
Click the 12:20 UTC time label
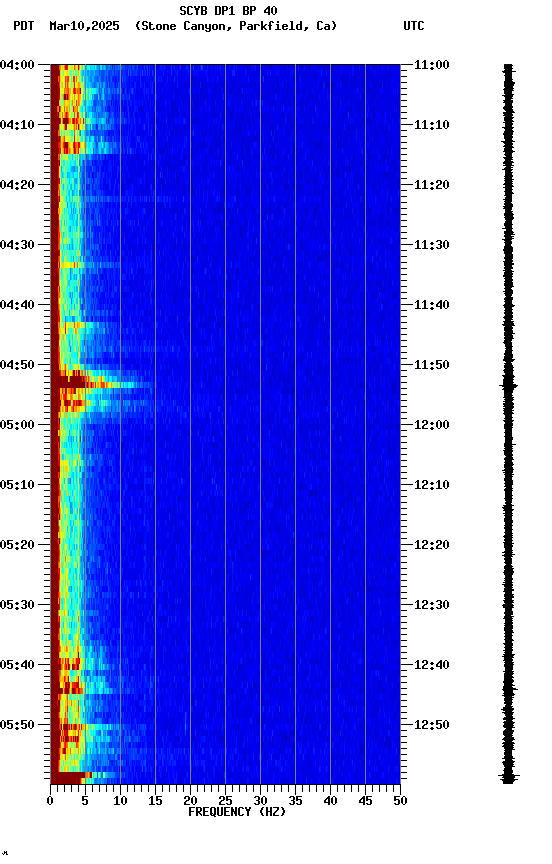(x=432, y=545)
